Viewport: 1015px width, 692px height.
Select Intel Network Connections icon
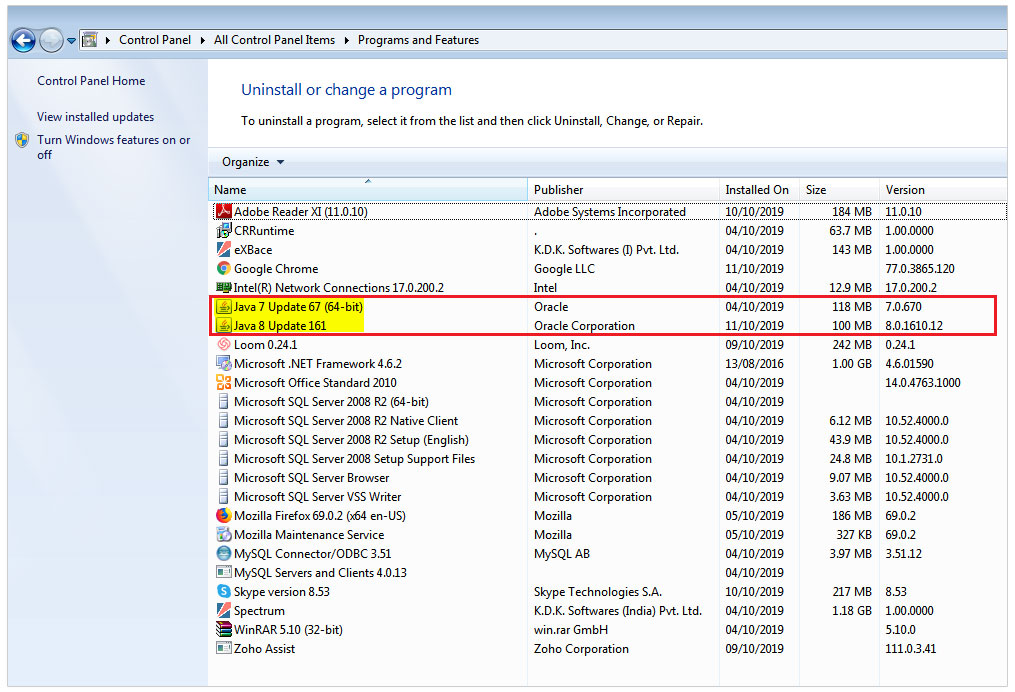point(223,287)
